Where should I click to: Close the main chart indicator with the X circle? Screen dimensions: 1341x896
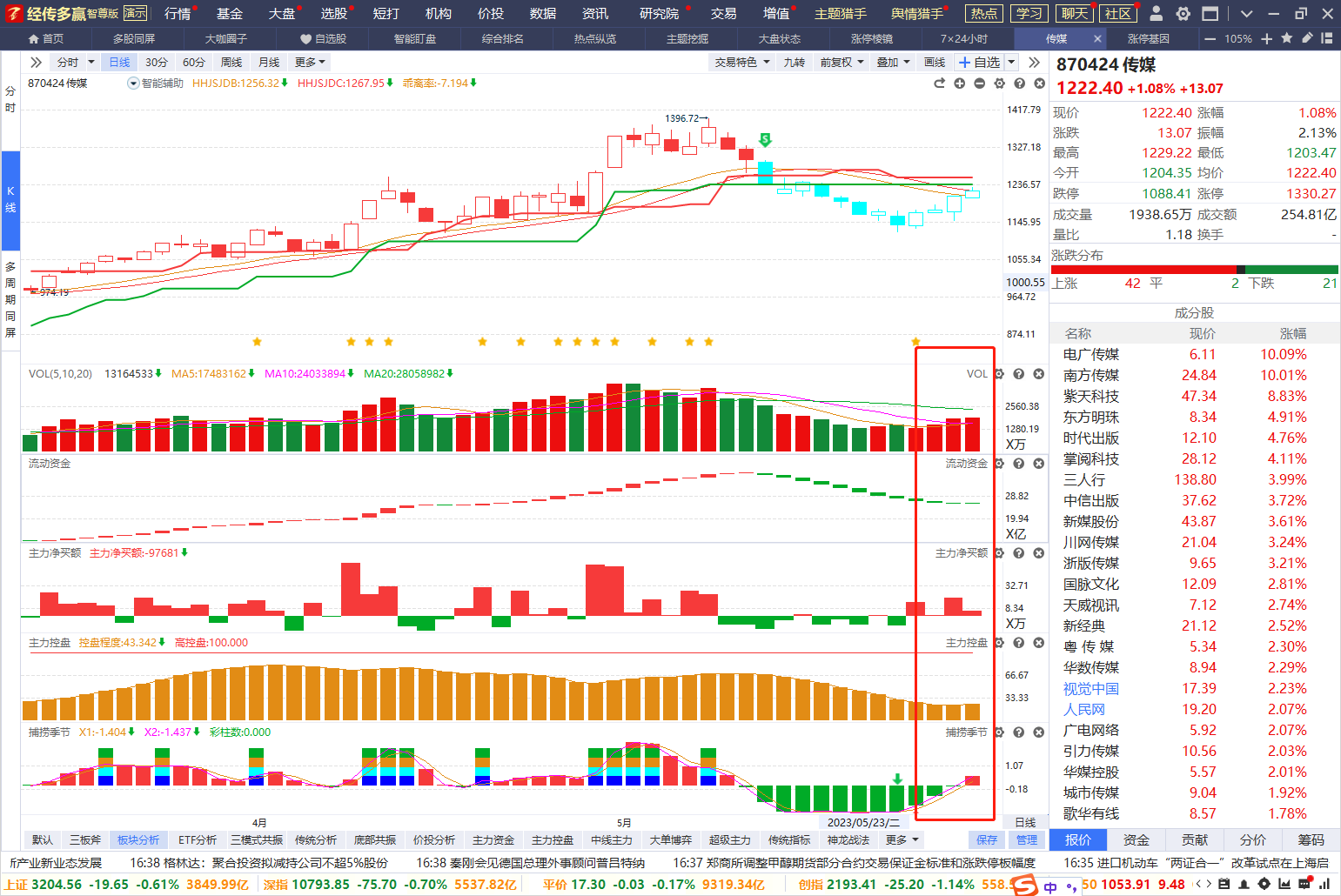pos(1039,84)
